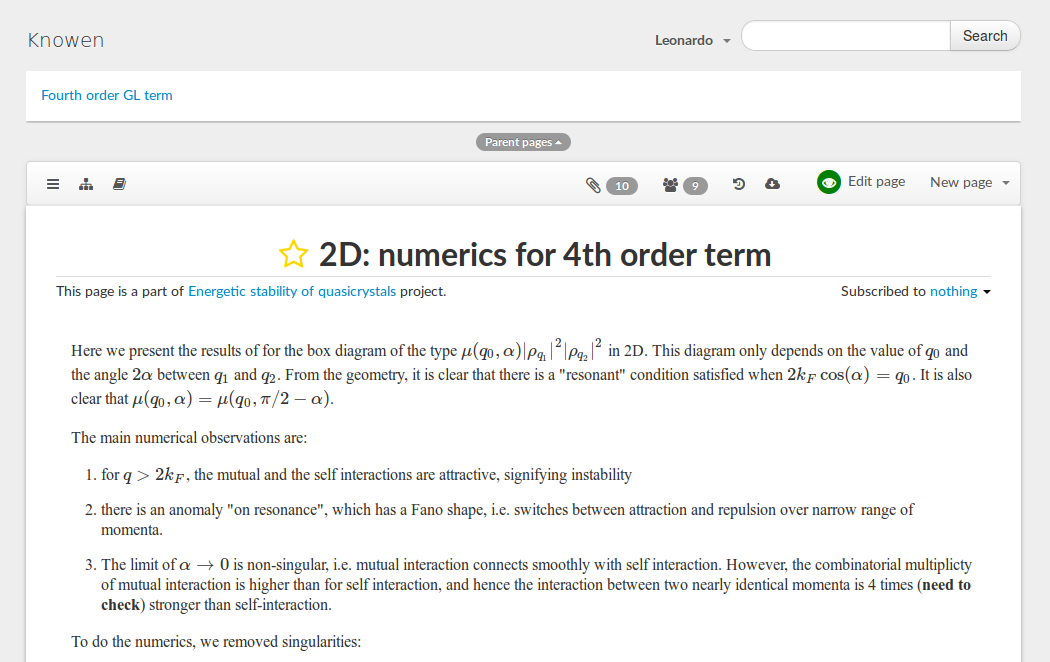Viewport: 1050px width, 662px height.
Task: Click the cloud download icon
Action: click(x=772, y=184)
